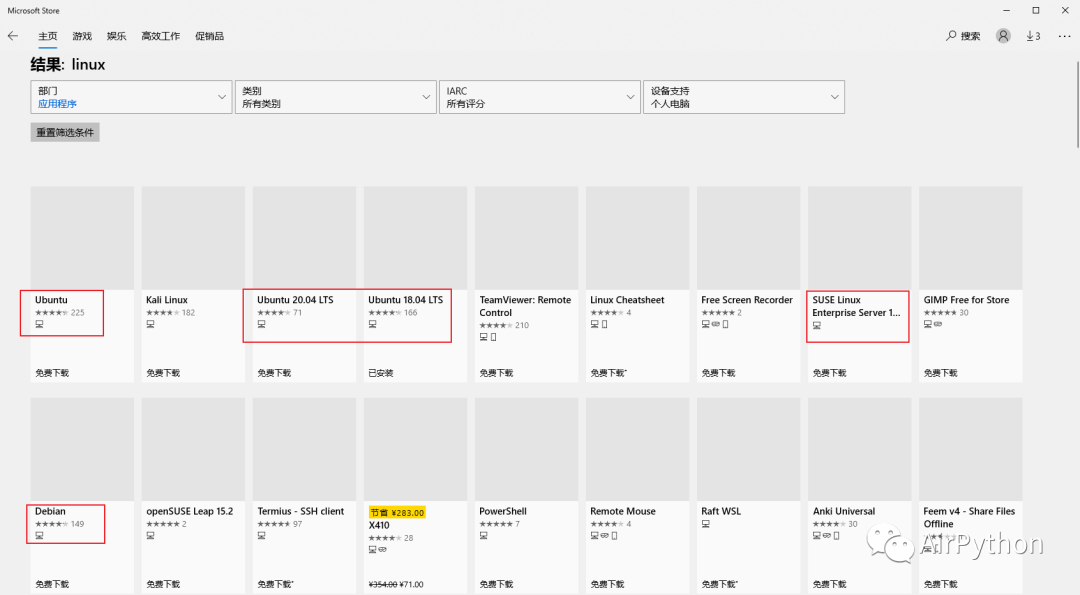Viewport: 1080px width, 595px height.
Task: Go back with the back arrow
Action: (12, 36)
